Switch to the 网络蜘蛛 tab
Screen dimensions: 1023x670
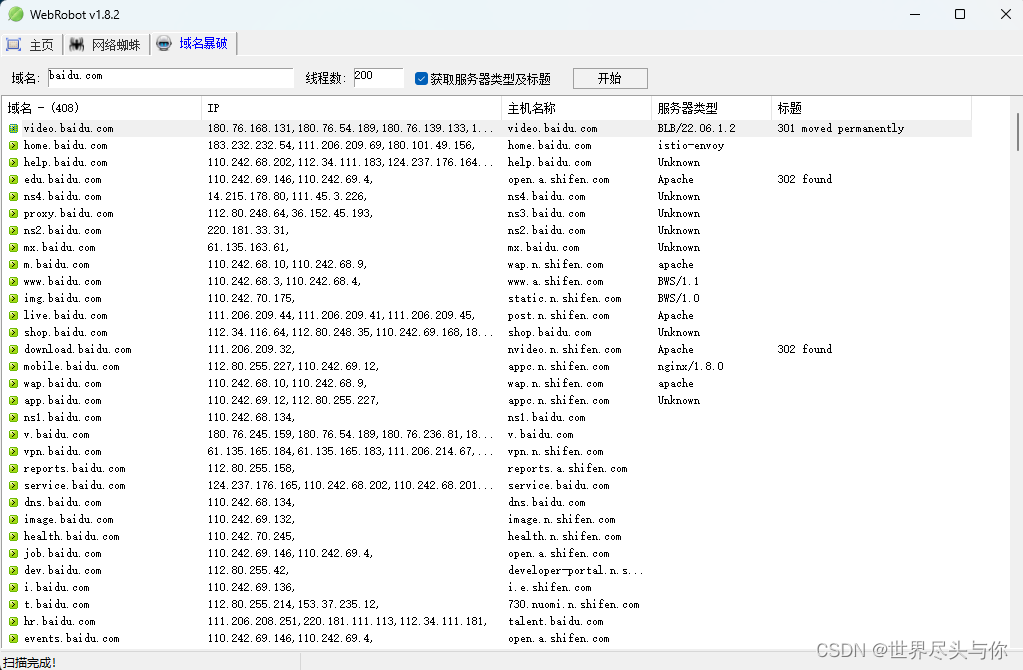(105, 44)
